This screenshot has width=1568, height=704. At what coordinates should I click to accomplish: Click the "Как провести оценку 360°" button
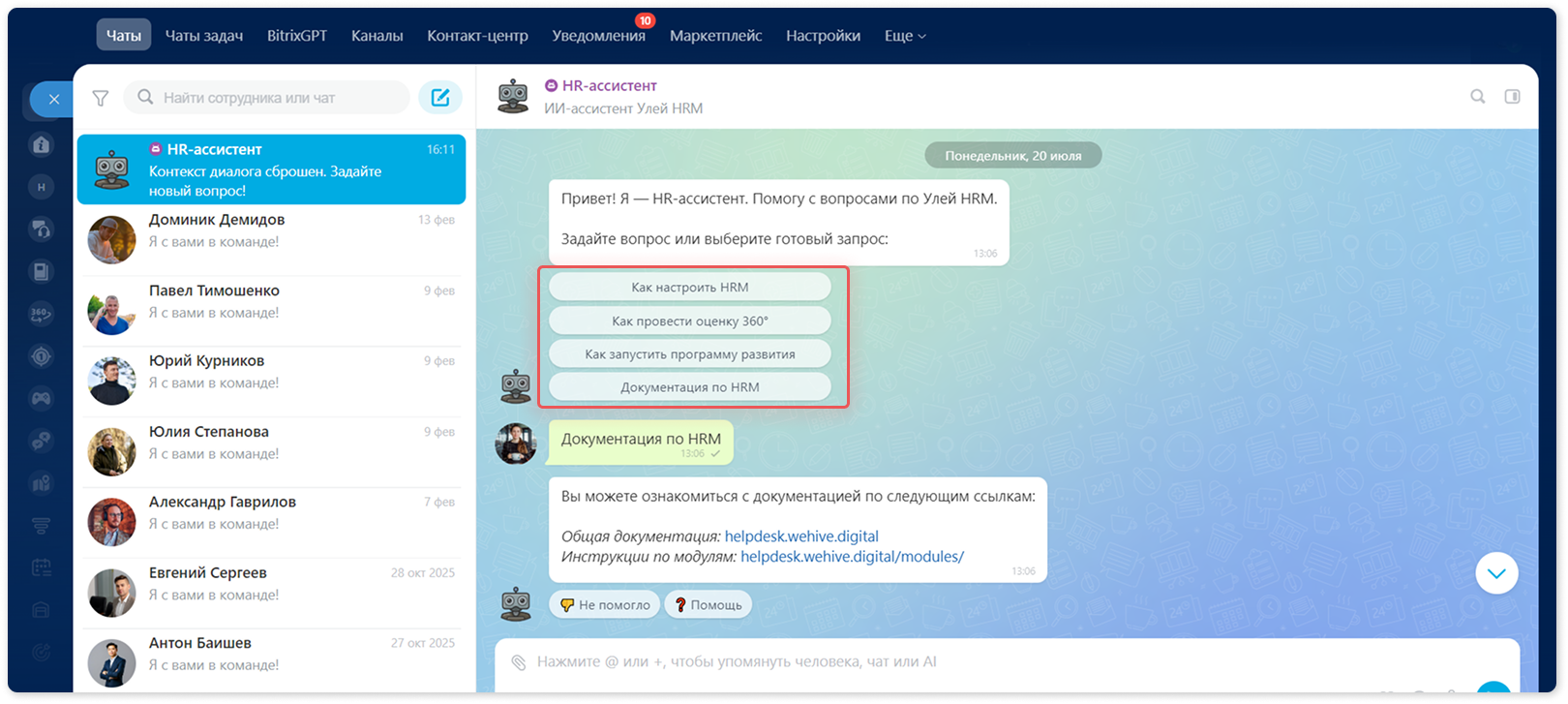coord(690,321)
